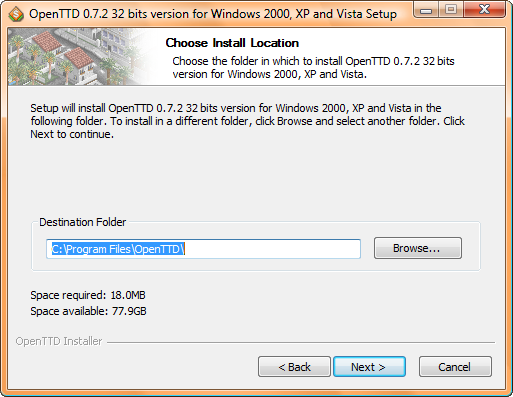Click the window title text in the title bar
Screen dimensions: 513x397
[213, 14]
